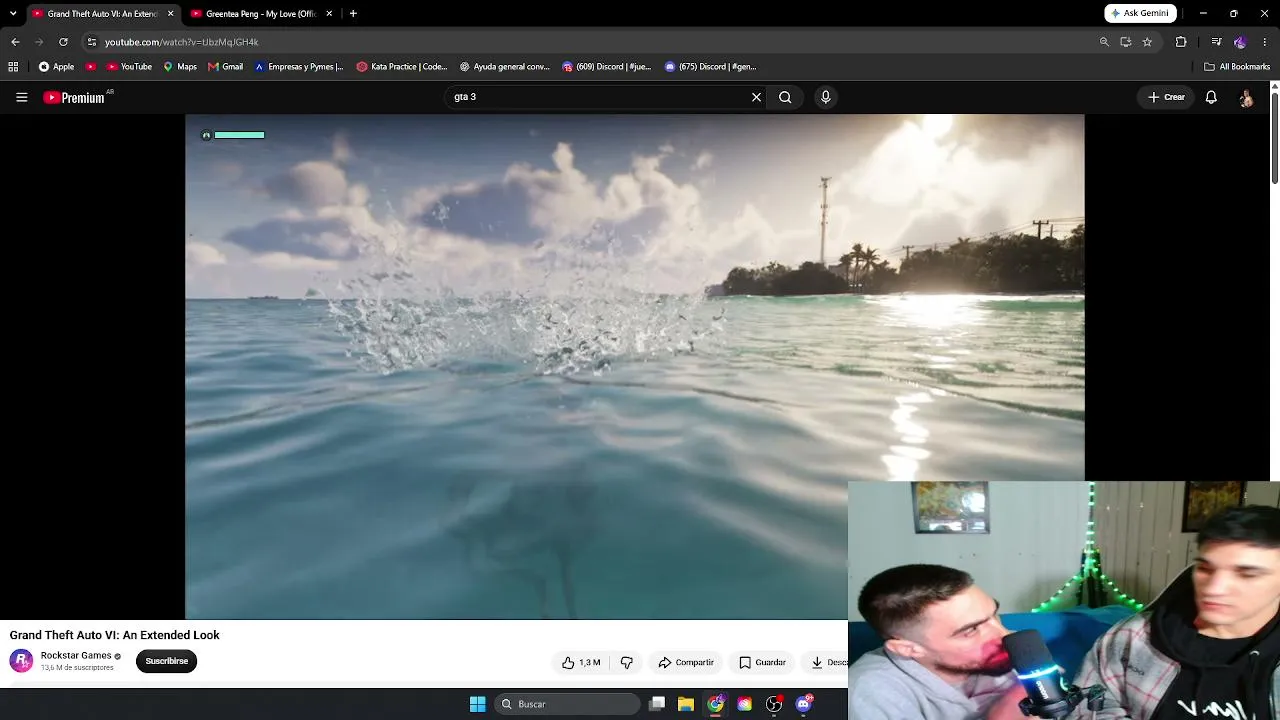Open the Rockstar Games channel avatar

(21, 660)
